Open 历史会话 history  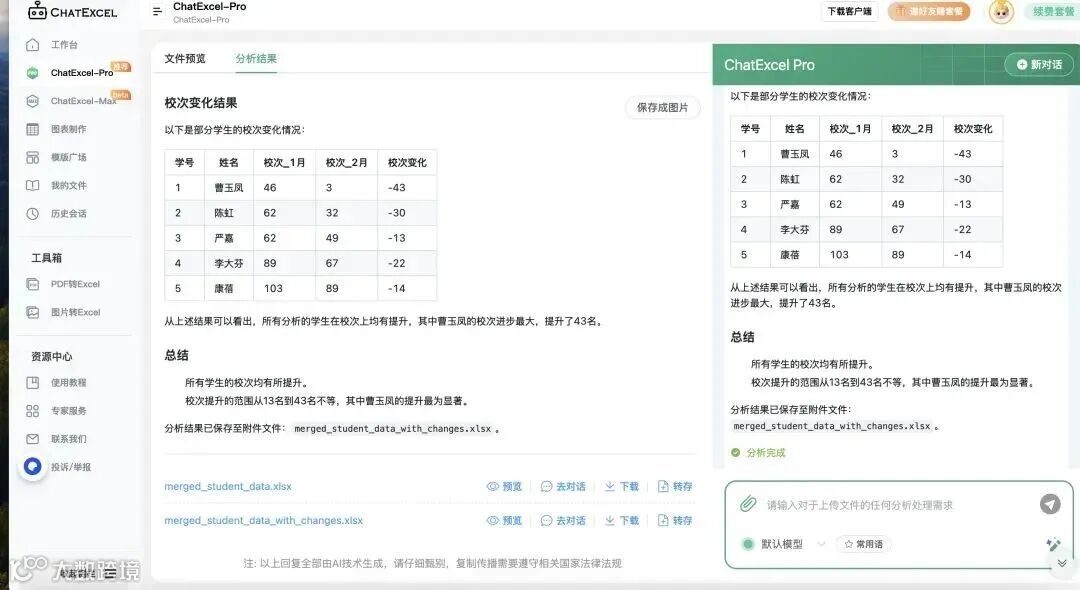68,213
